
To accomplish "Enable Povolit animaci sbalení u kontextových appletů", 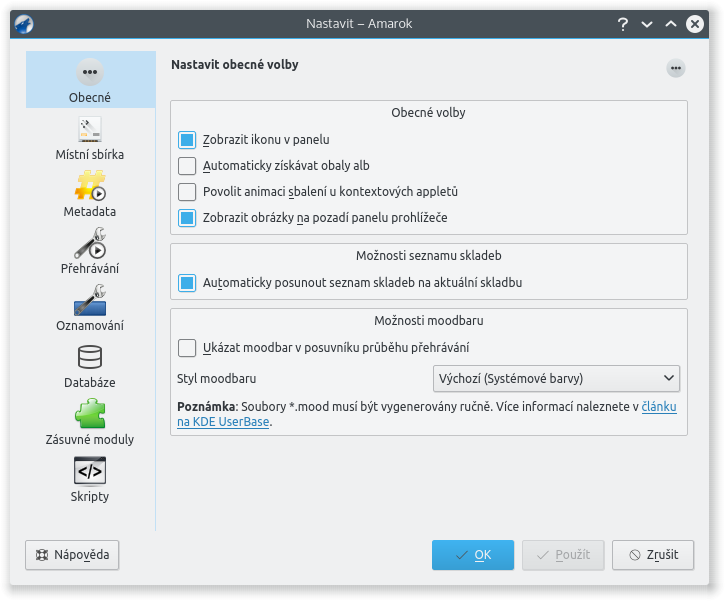I will point(187,191).
